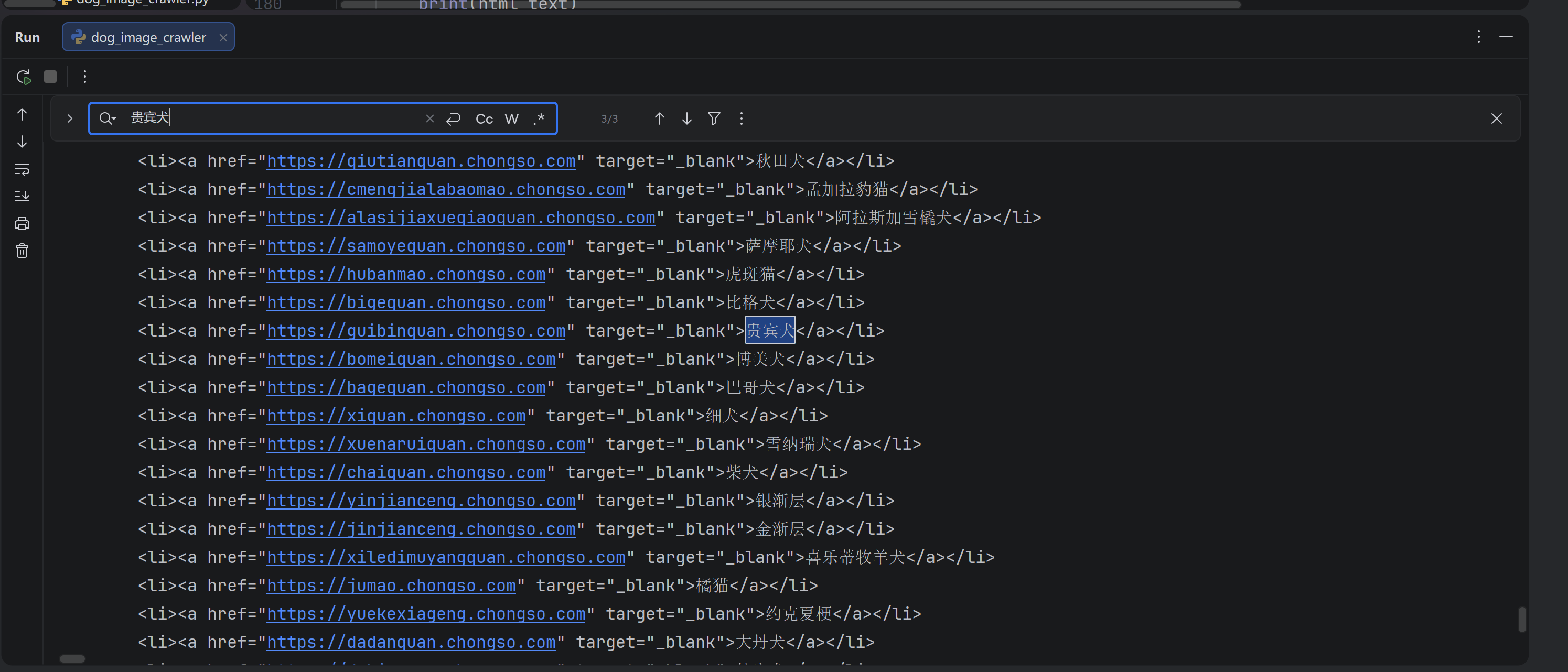The height and width of the screenshot is (672, 1568).
Task: Click the search text input field
Action: coord(274,118)
